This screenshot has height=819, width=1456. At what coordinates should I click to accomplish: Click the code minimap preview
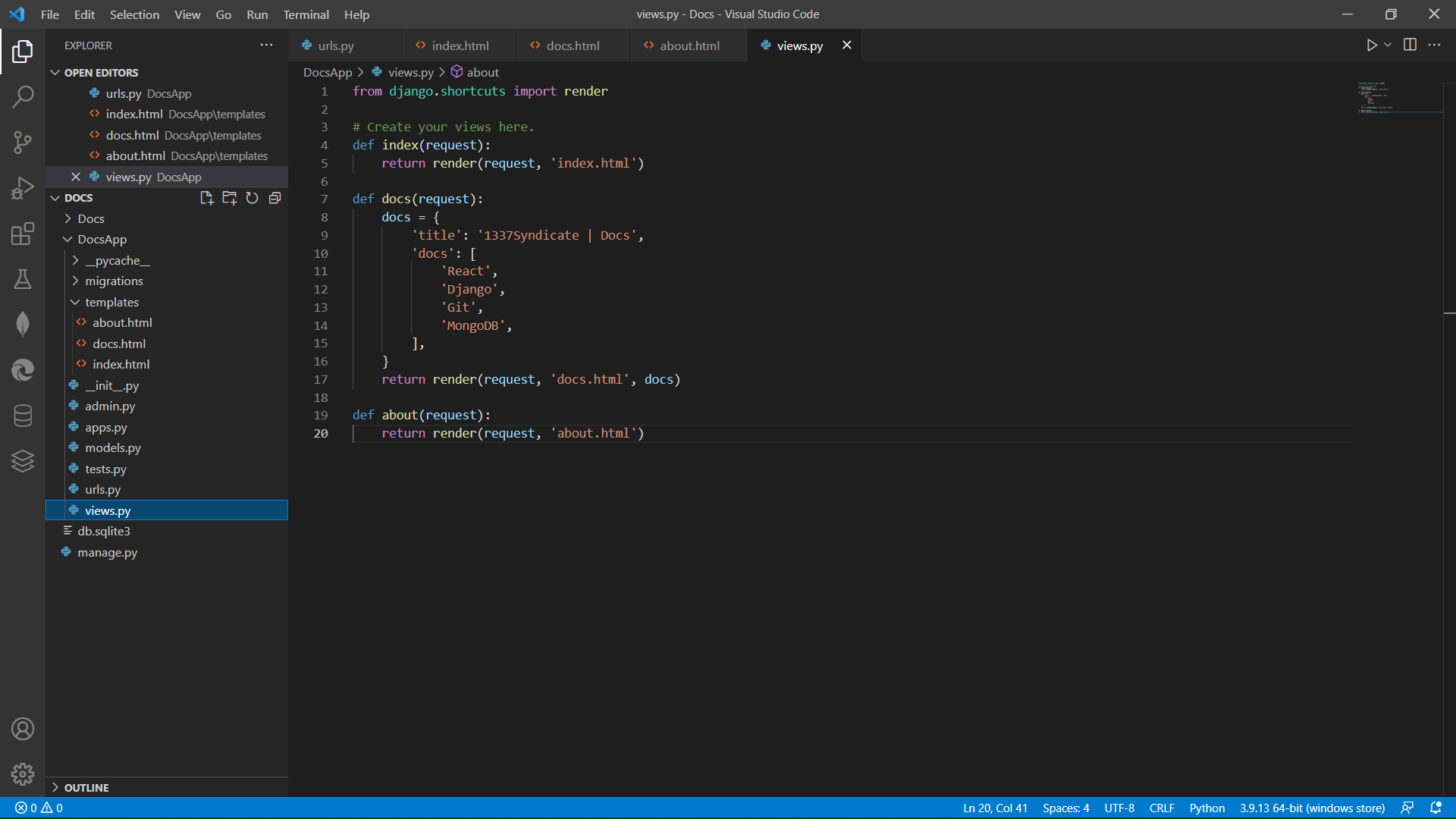point(1374,97)
